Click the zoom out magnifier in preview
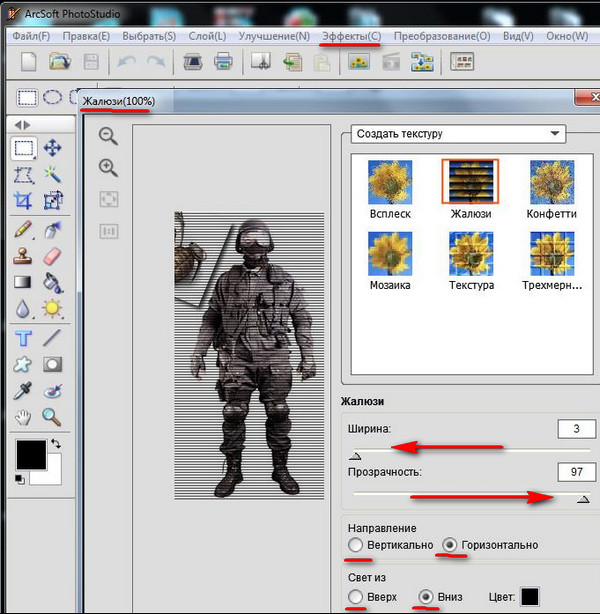The image size is (600, 614). click(108, 136)
